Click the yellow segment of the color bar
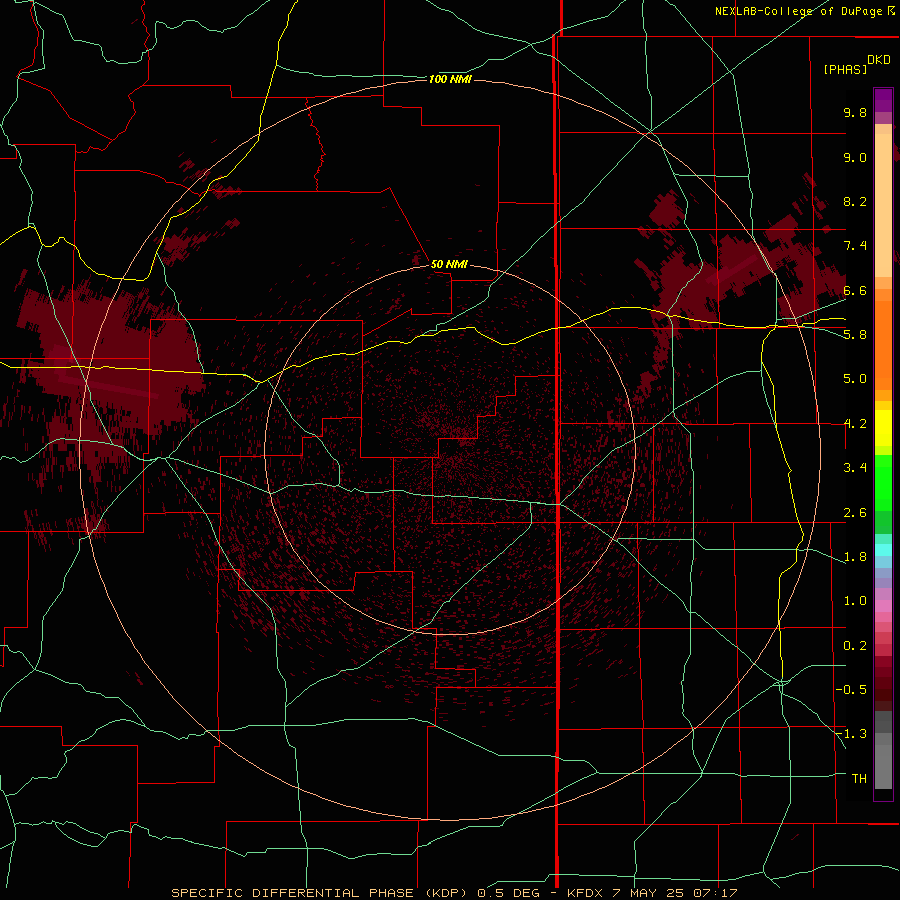 coord(883,428)
